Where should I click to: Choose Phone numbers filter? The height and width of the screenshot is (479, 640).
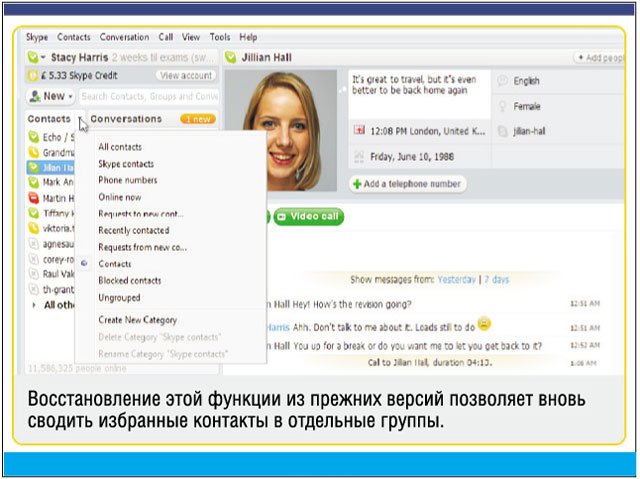[128, 180]
